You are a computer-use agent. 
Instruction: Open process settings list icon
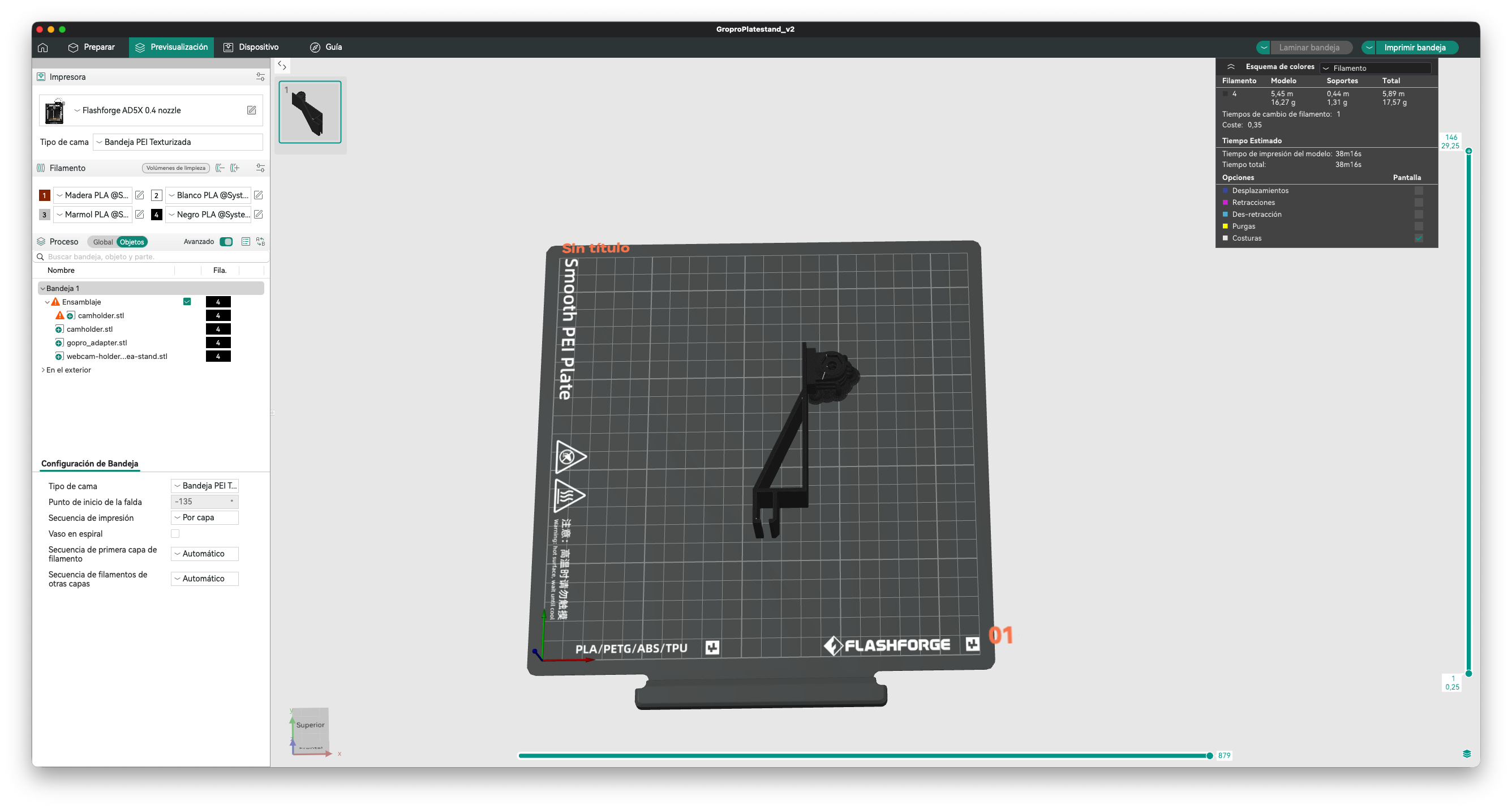(x=246, y=242)
